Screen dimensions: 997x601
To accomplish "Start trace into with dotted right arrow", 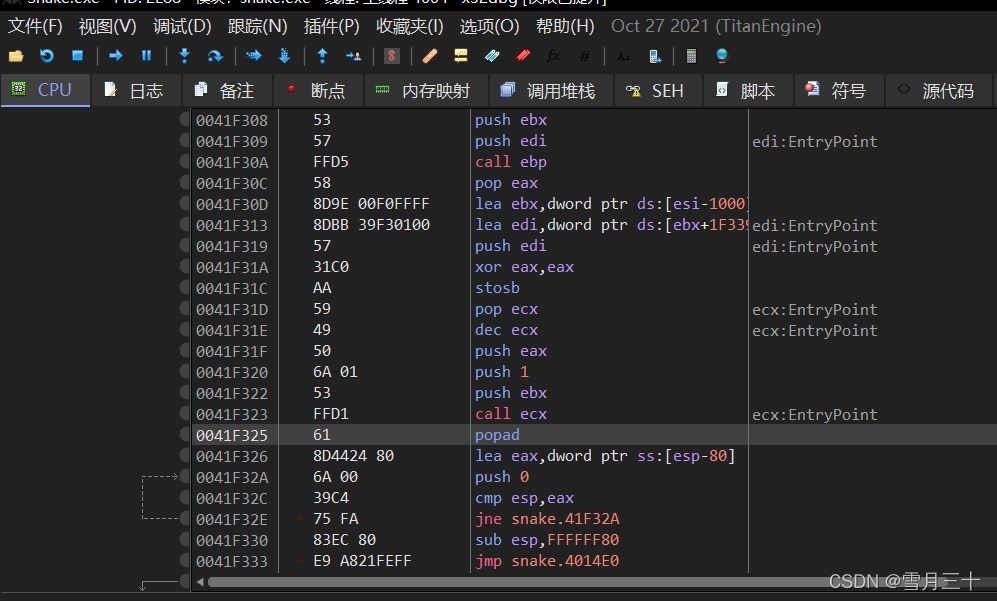I will tap(253, 56).
